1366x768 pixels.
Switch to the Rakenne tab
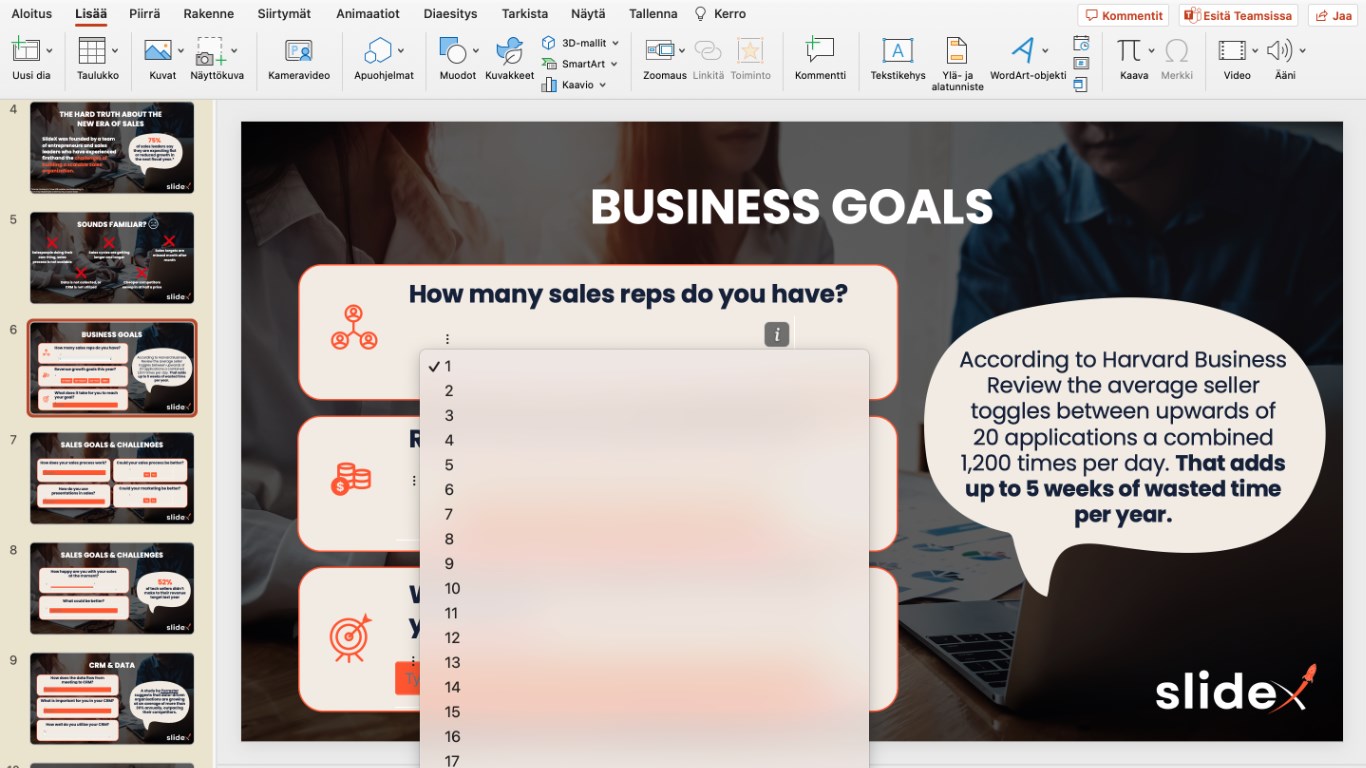(209, 14)
